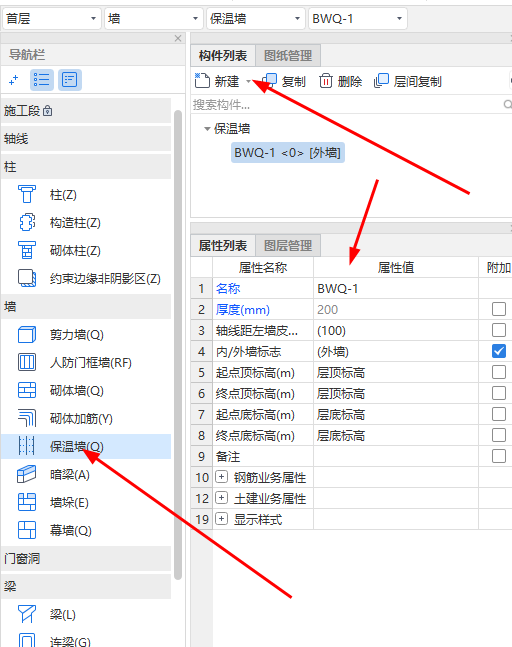This screenshot has height=647, width=512.
Task: Click the 复制 copy icon
Action: [x=269, y=81]
